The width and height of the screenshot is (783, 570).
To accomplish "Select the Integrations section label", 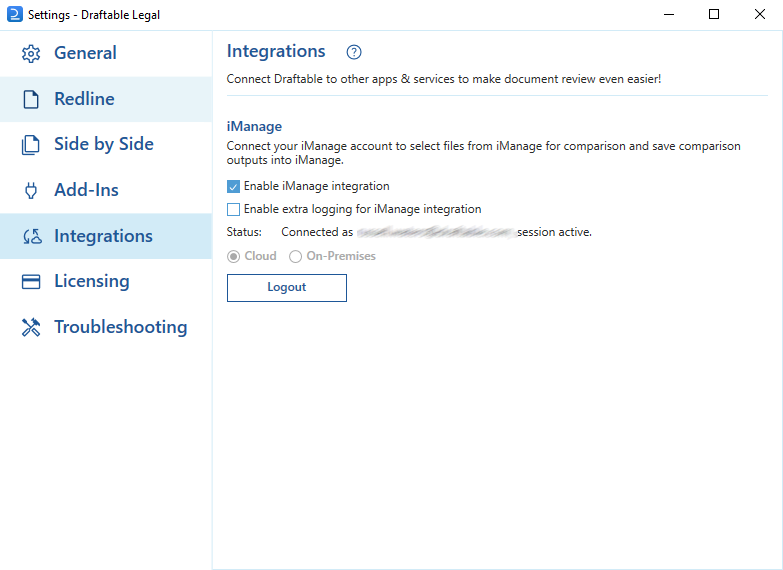I will [103, 236].
